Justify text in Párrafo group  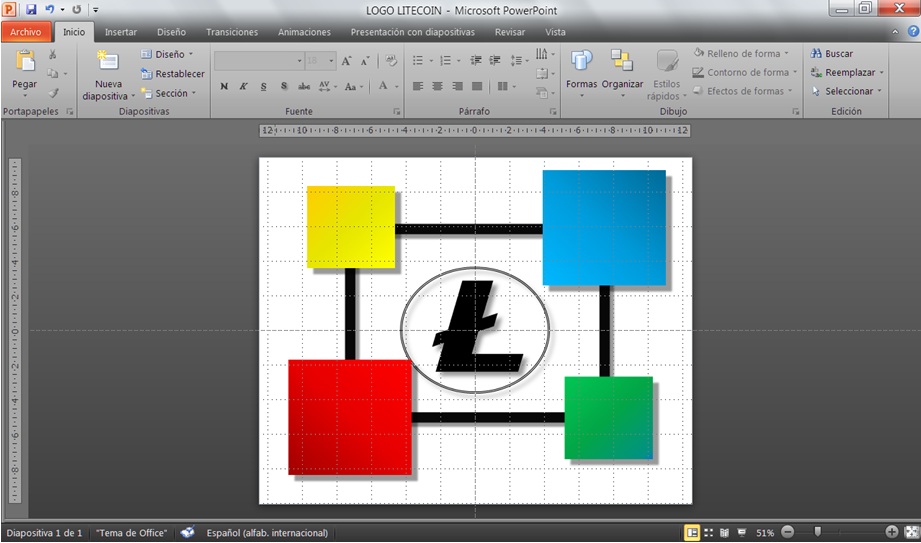point(477,86)
